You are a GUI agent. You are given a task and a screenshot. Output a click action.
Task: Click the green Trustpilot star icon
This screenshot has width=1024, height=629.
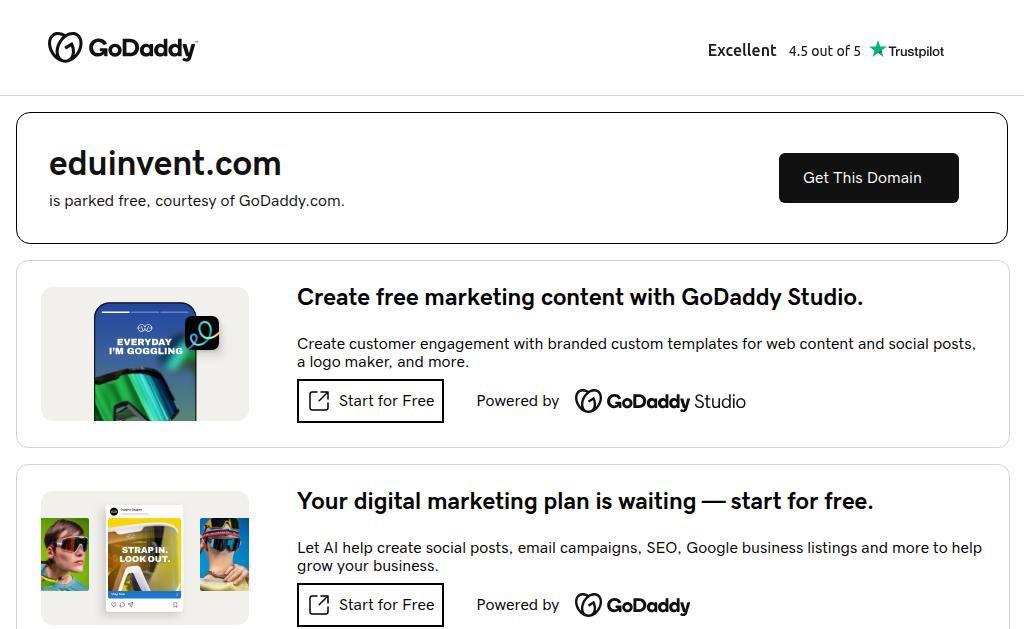point(878,50)
